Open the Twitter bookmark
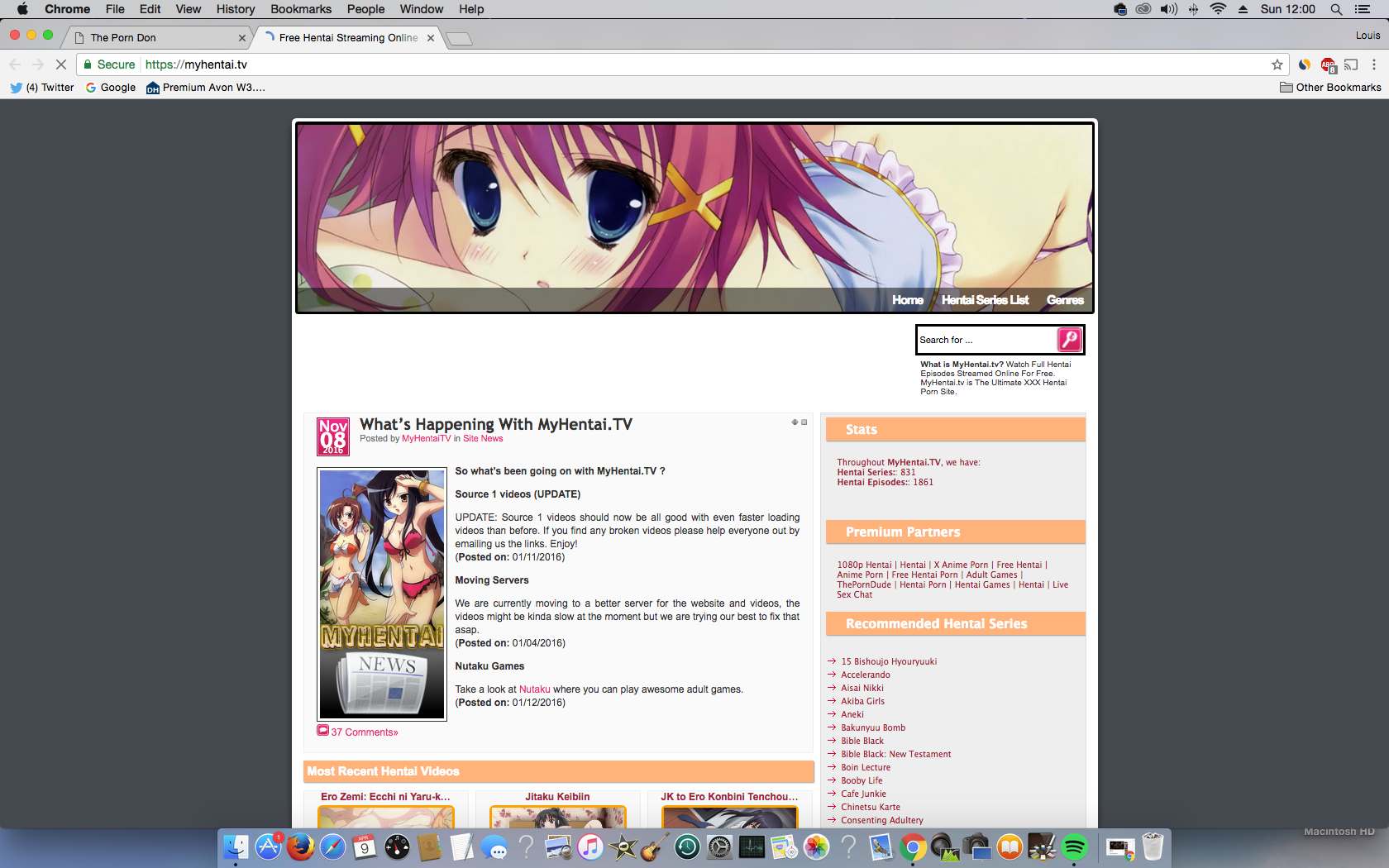 coord(42,88)
